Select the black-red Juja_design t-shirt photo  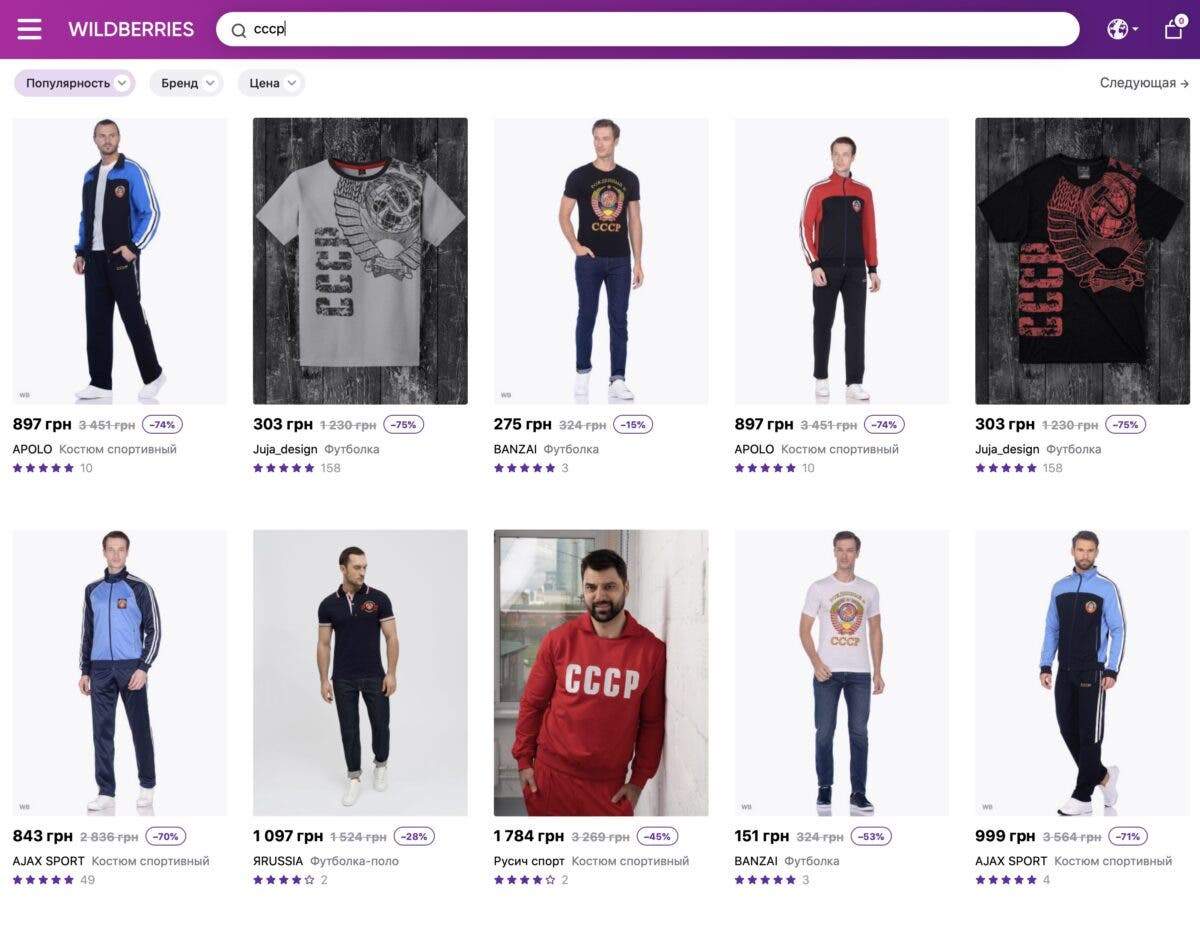click(1082, 261)
